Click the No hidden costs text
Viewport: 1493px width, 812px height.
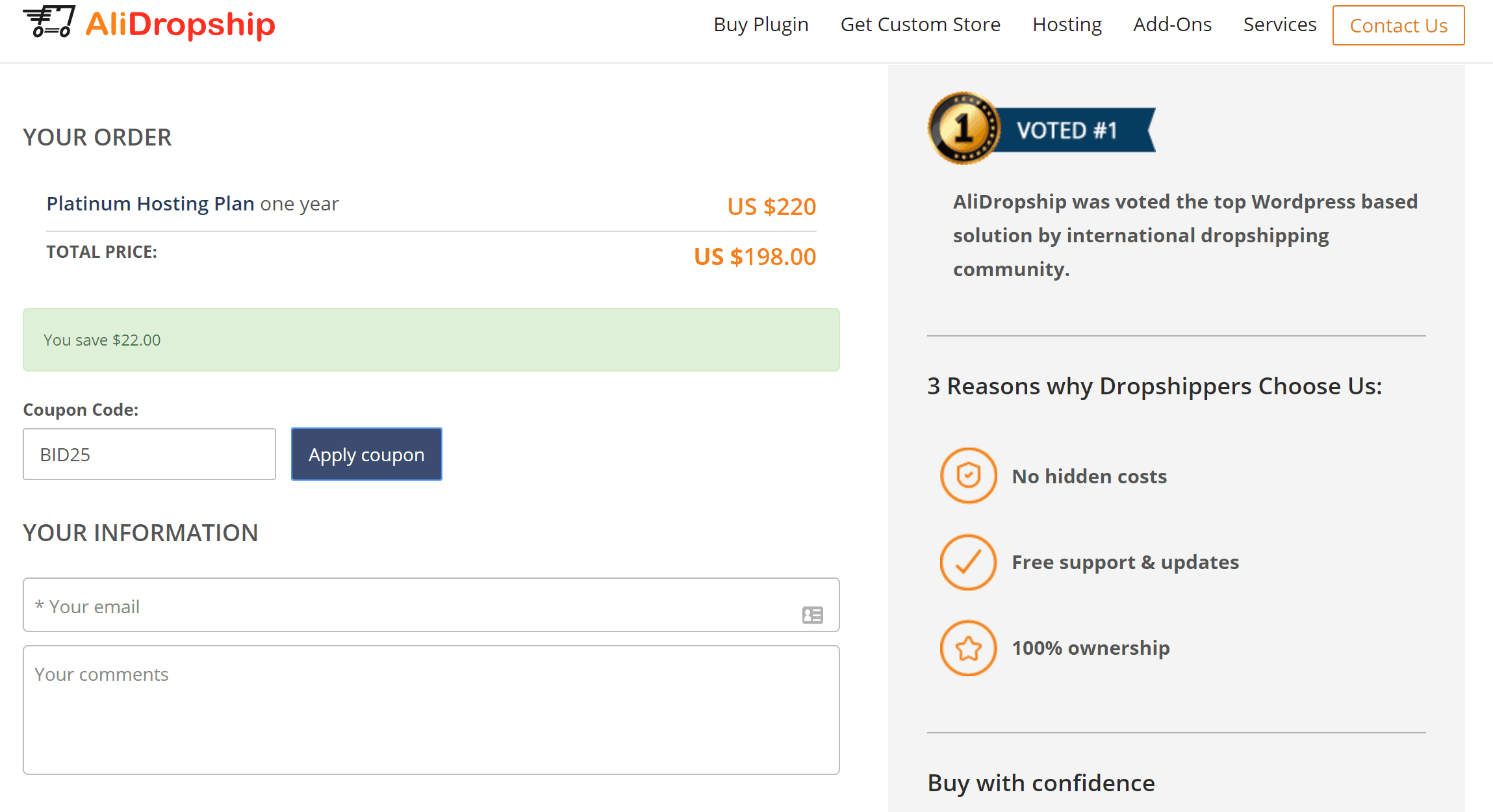(x=1090, y=476)
